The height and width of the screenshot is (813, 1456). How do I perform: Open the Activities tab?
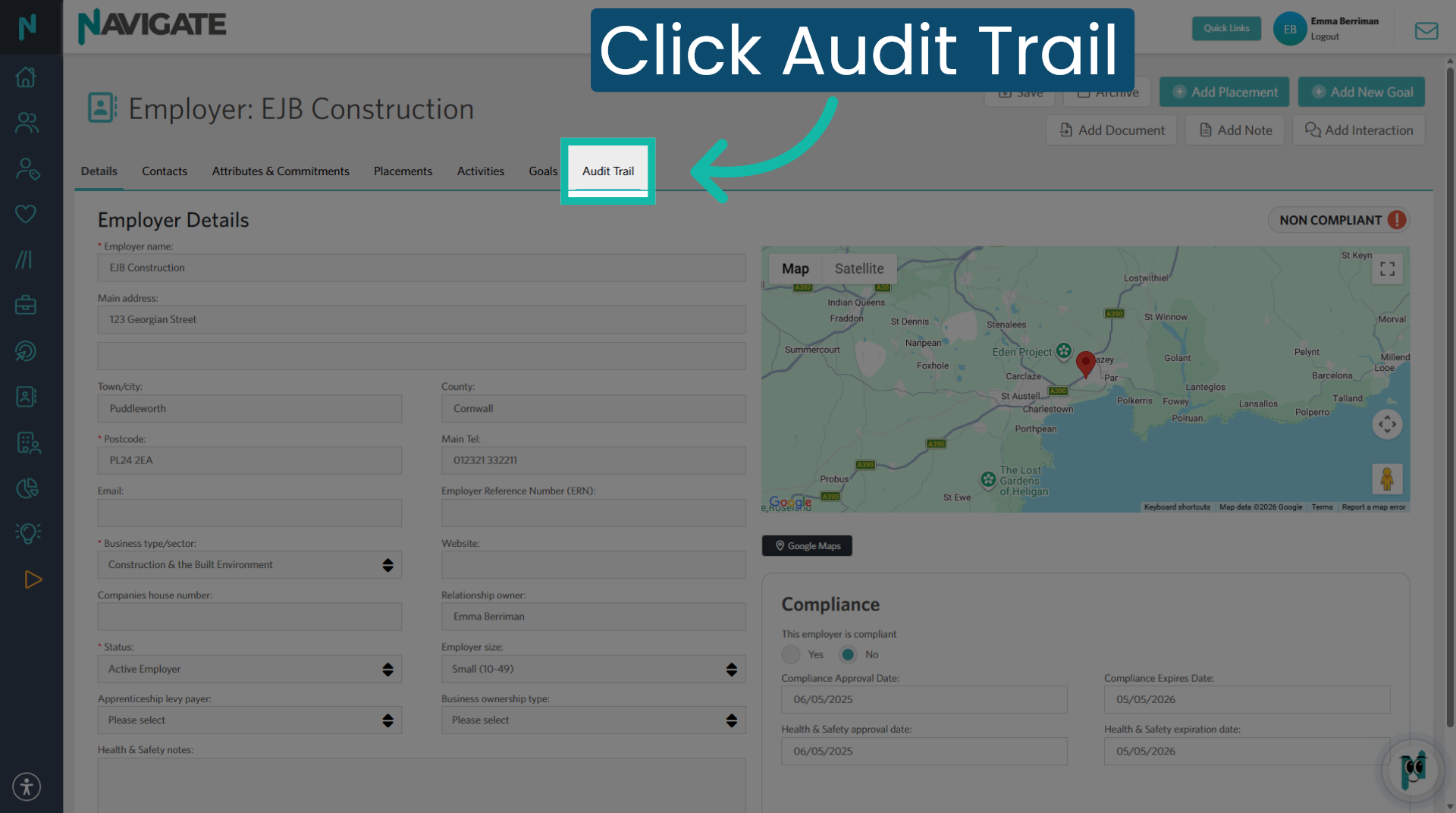tap(481, 171)
